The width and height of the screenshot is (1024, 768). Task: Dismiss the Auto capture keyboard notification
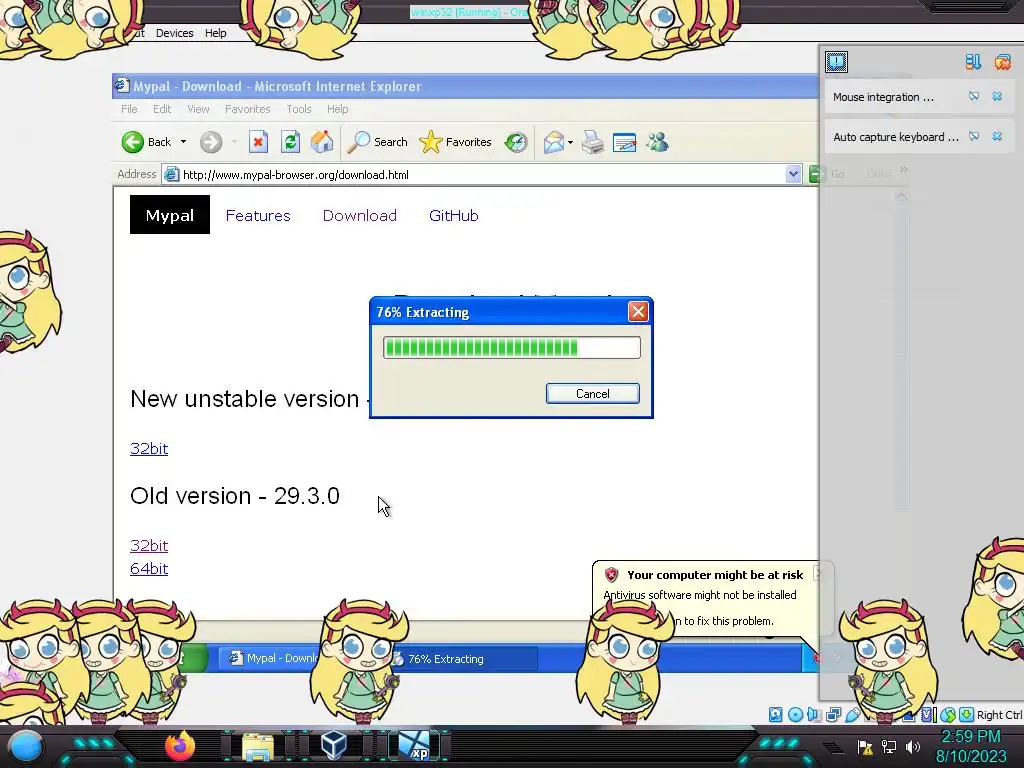click(x=997, y=136)
